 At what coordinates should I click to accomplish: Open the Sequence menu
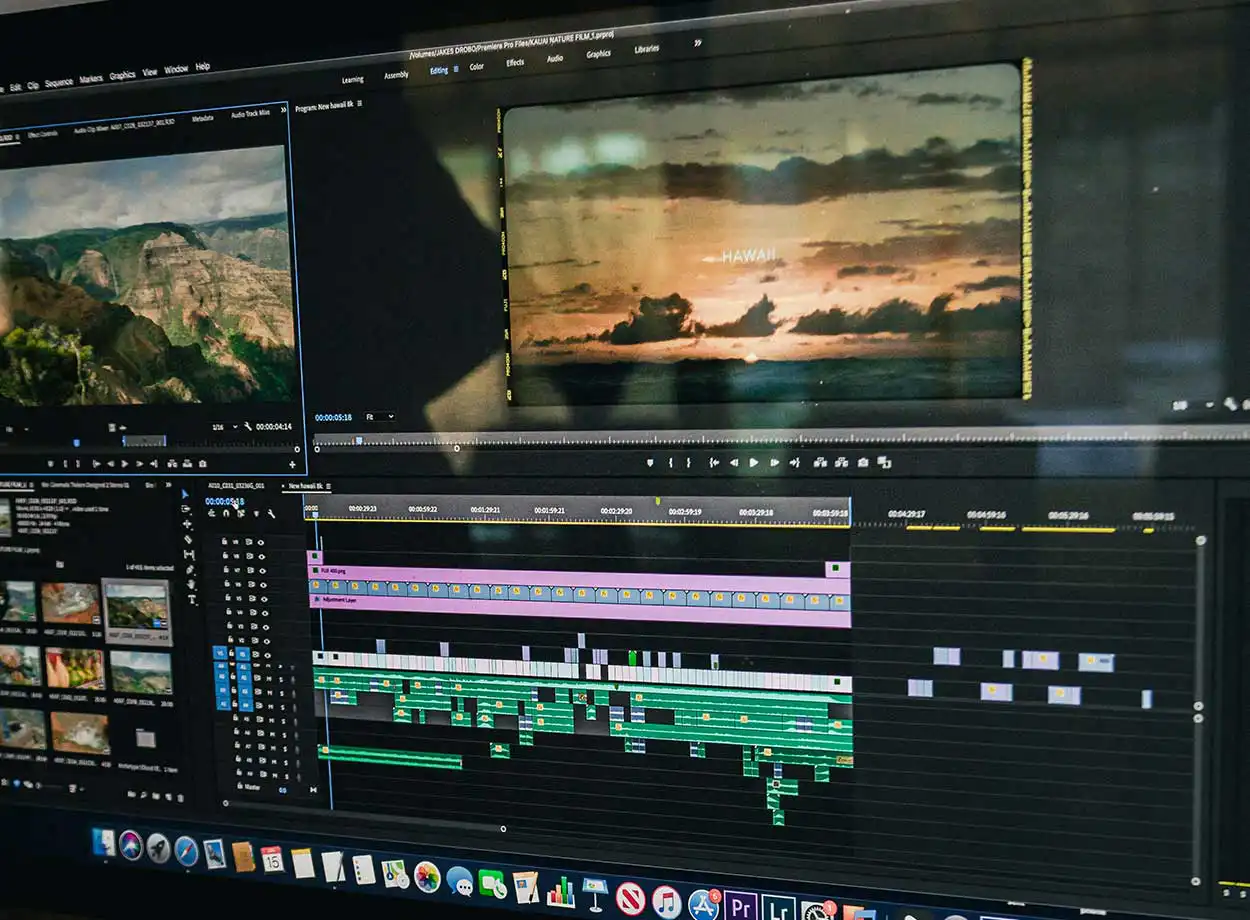(x=59, y=83)
